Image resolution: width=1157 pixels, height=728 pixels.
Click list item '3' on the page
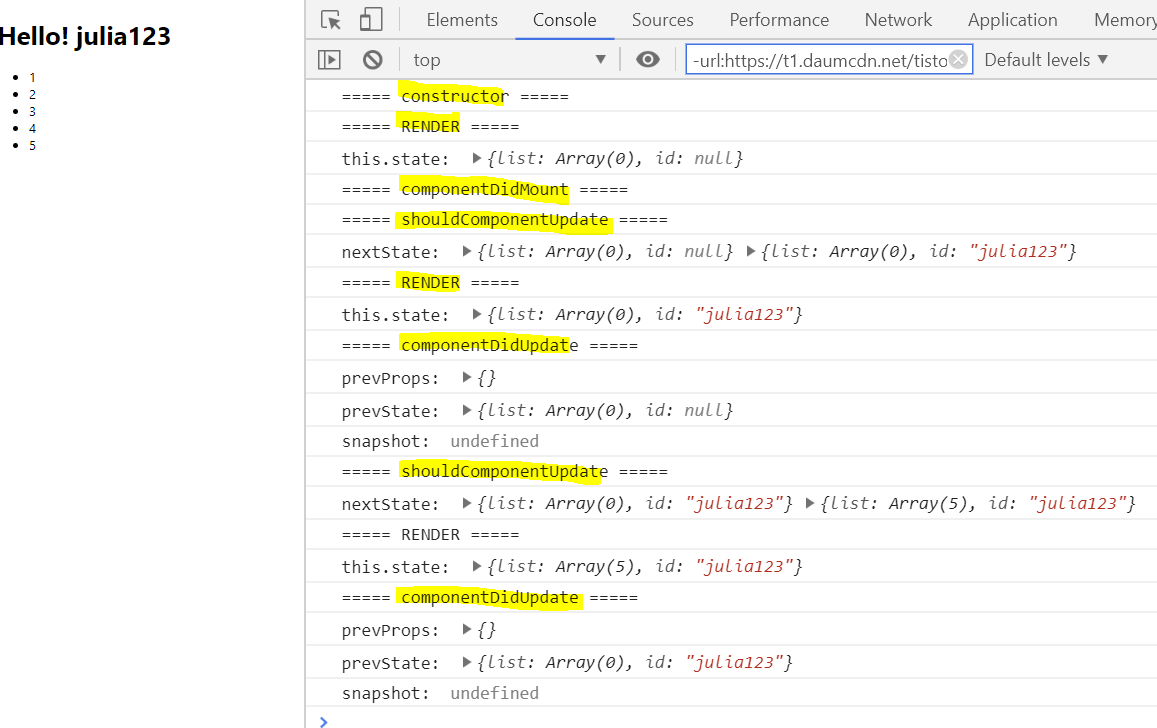click(32, 111)
